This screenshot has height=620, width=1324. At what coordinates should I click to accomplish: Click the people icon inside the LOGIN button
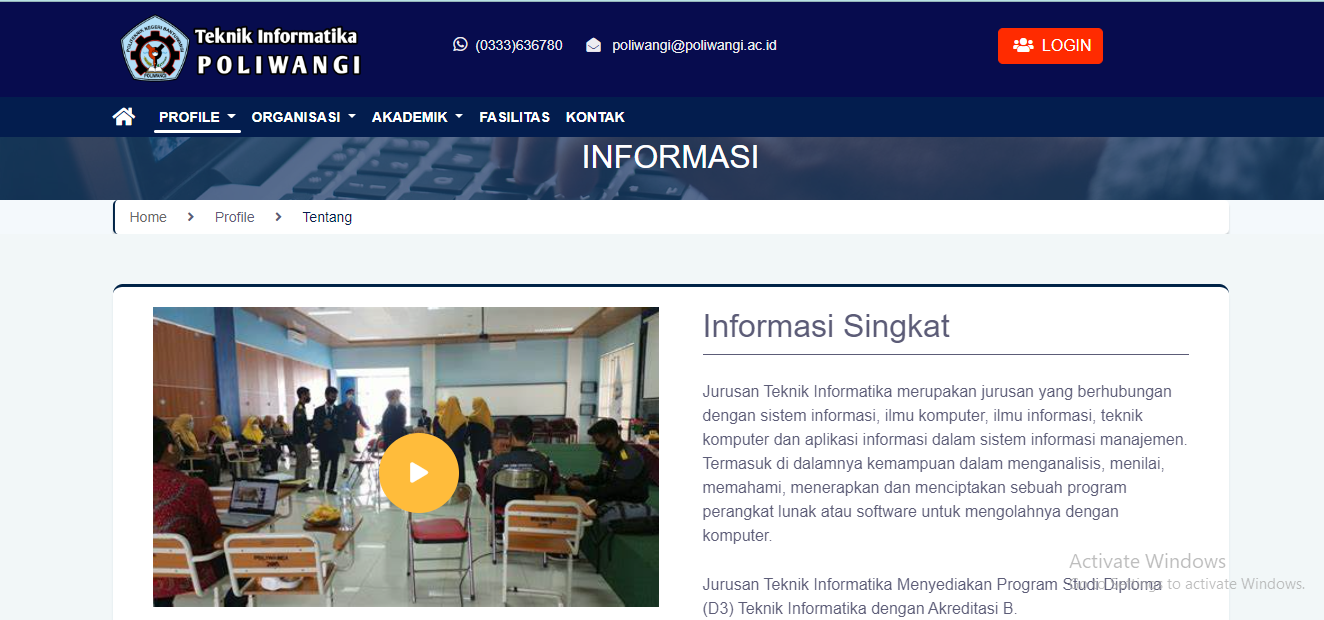pos(1024,45)
